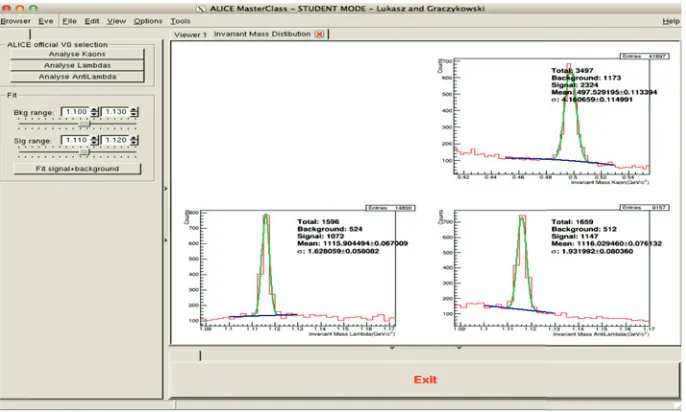
Task: Click the macOS green zoom window button
Action: [x=33, y=8]
